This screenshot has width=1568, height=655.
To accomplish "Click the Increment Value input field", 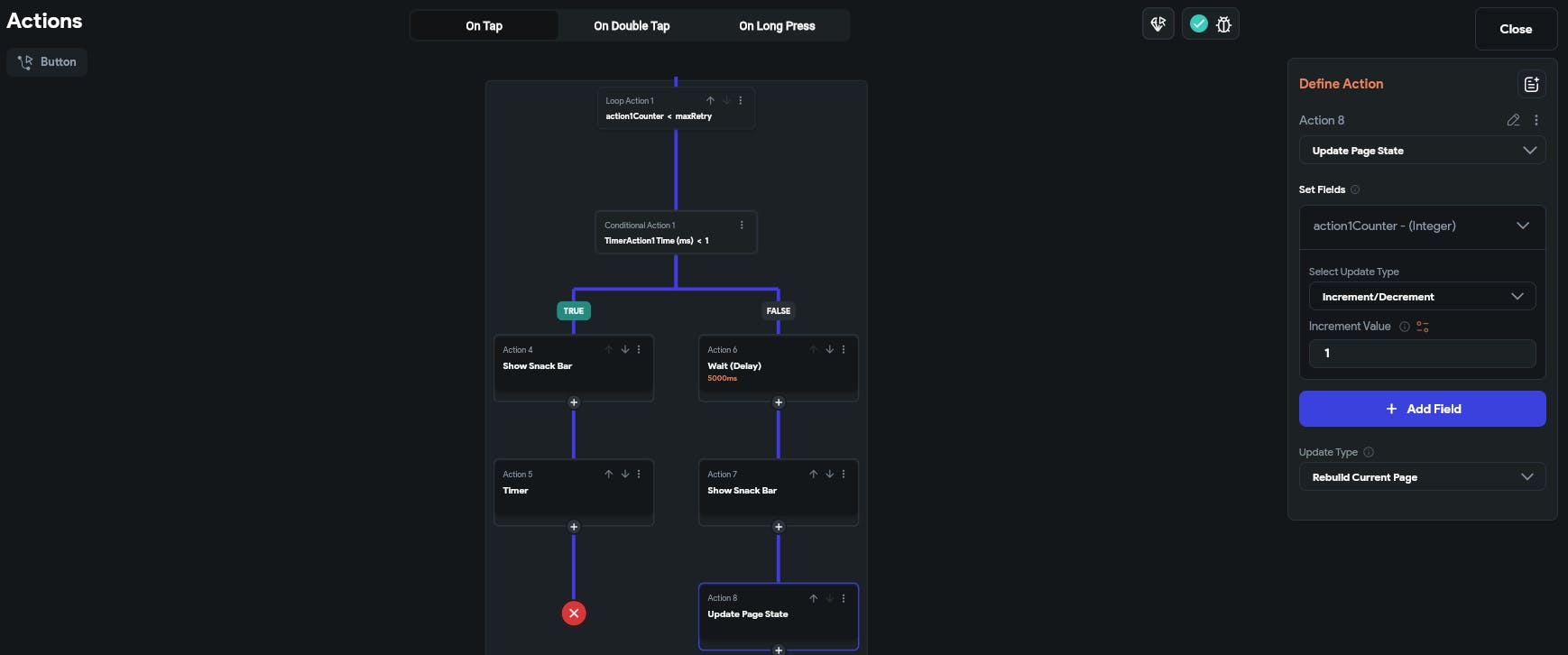I will (x=1422, y=353).
